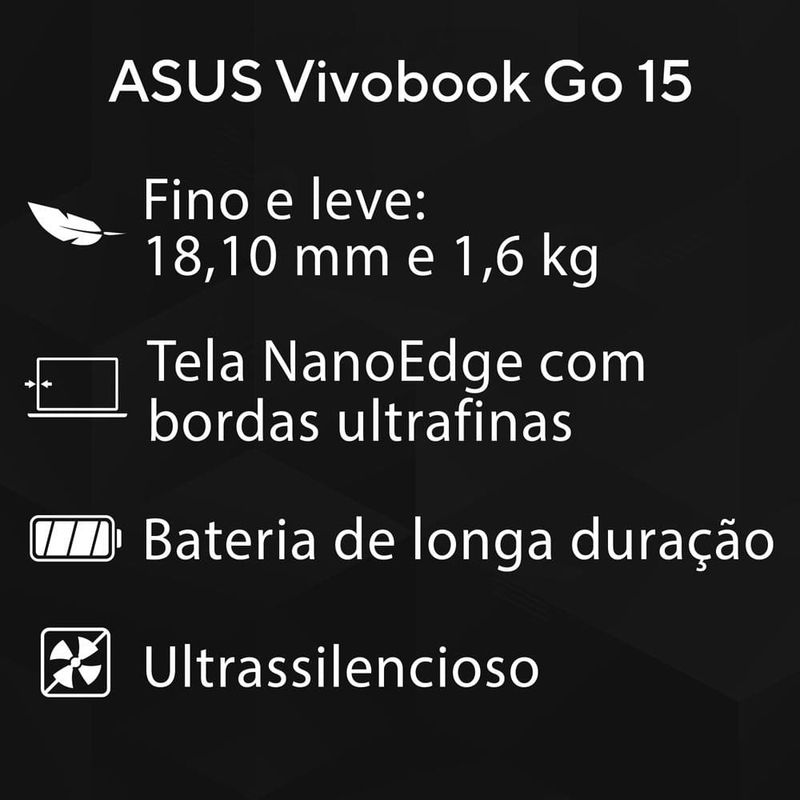Select the crossed-out fan silent icon
The image size is (800, 800).
pos(76,662)
